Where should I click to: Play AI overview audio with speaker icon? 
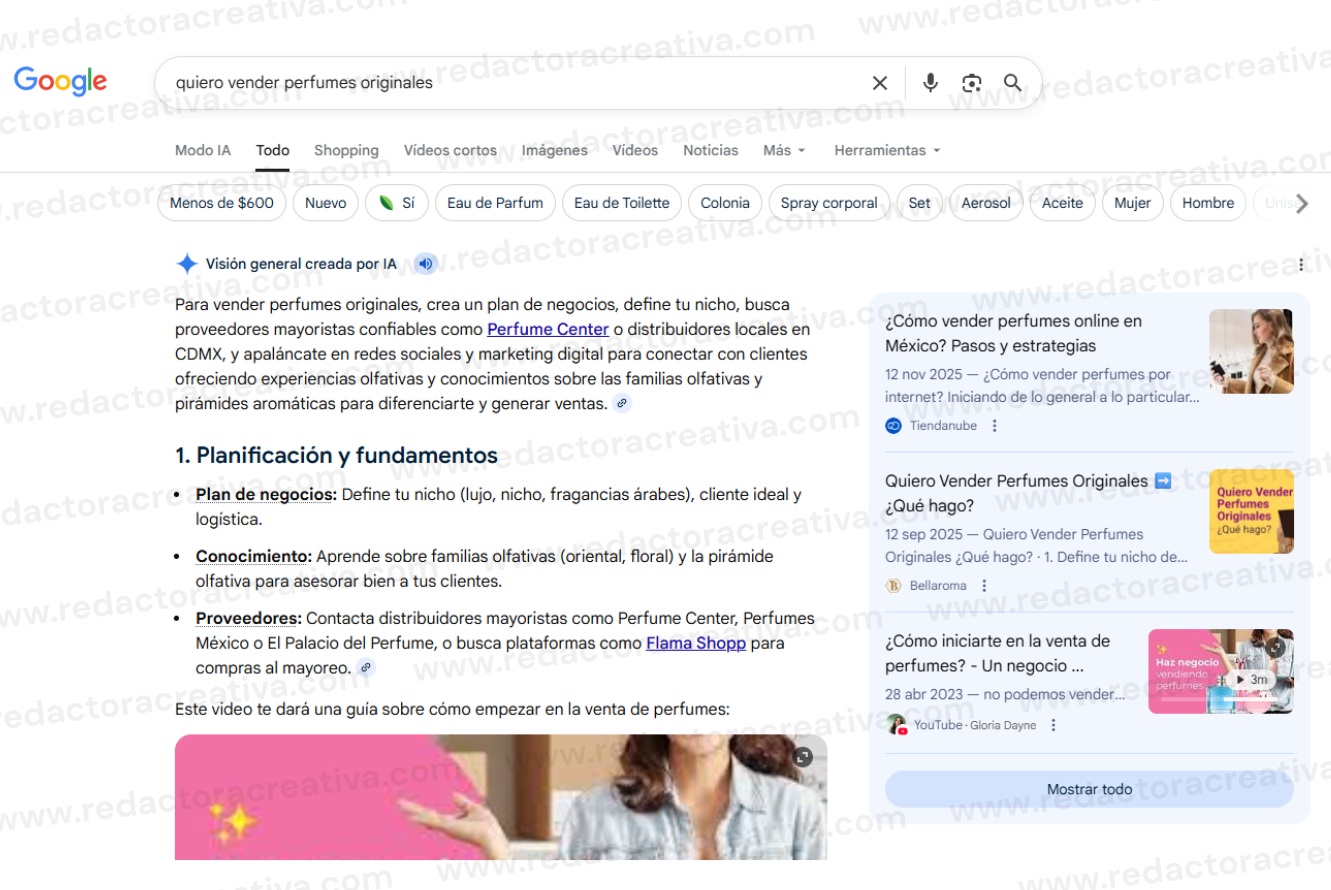(426, 264)
